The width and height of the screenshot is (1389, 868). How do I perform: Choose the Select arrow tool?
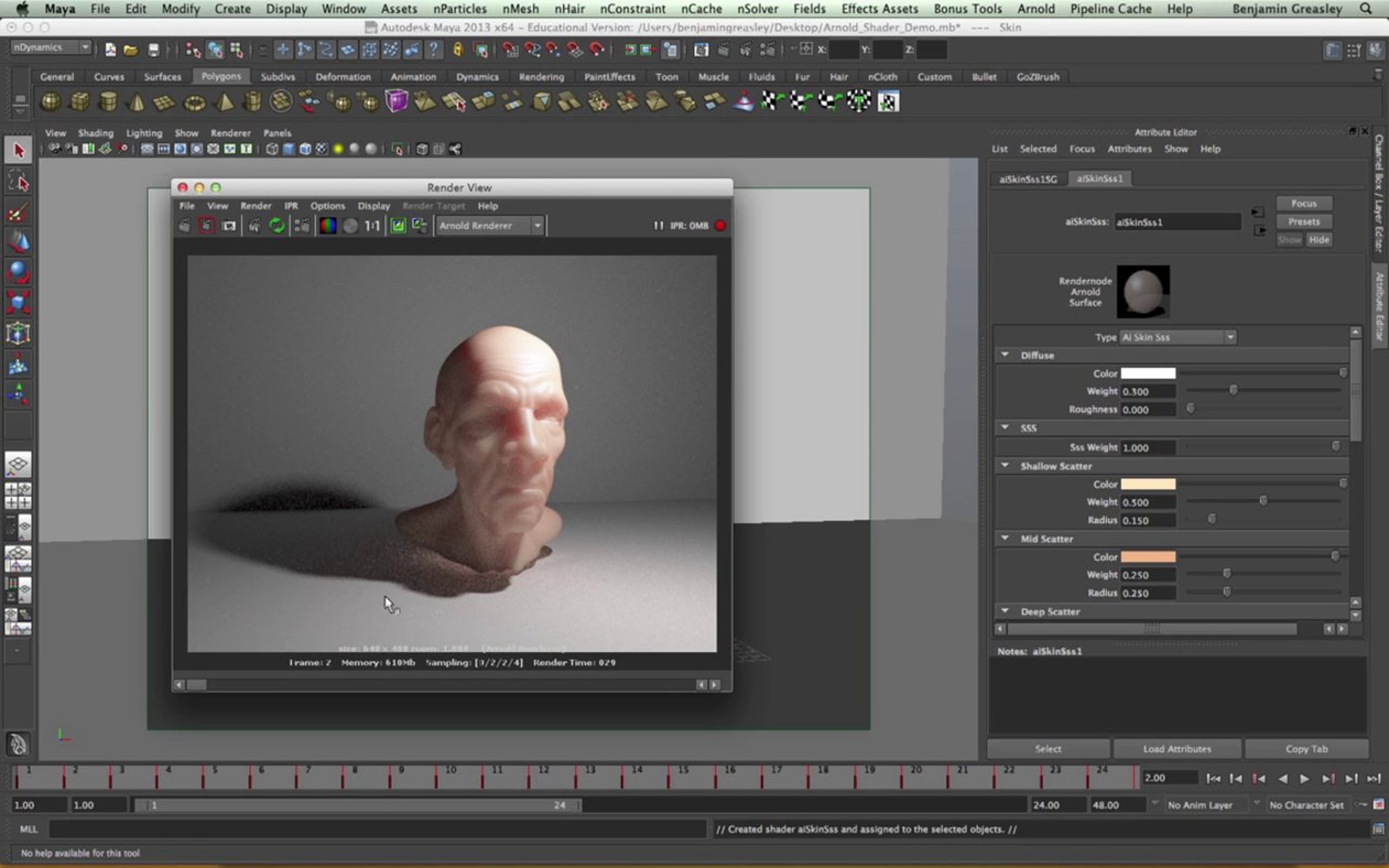tap(18, 150)
